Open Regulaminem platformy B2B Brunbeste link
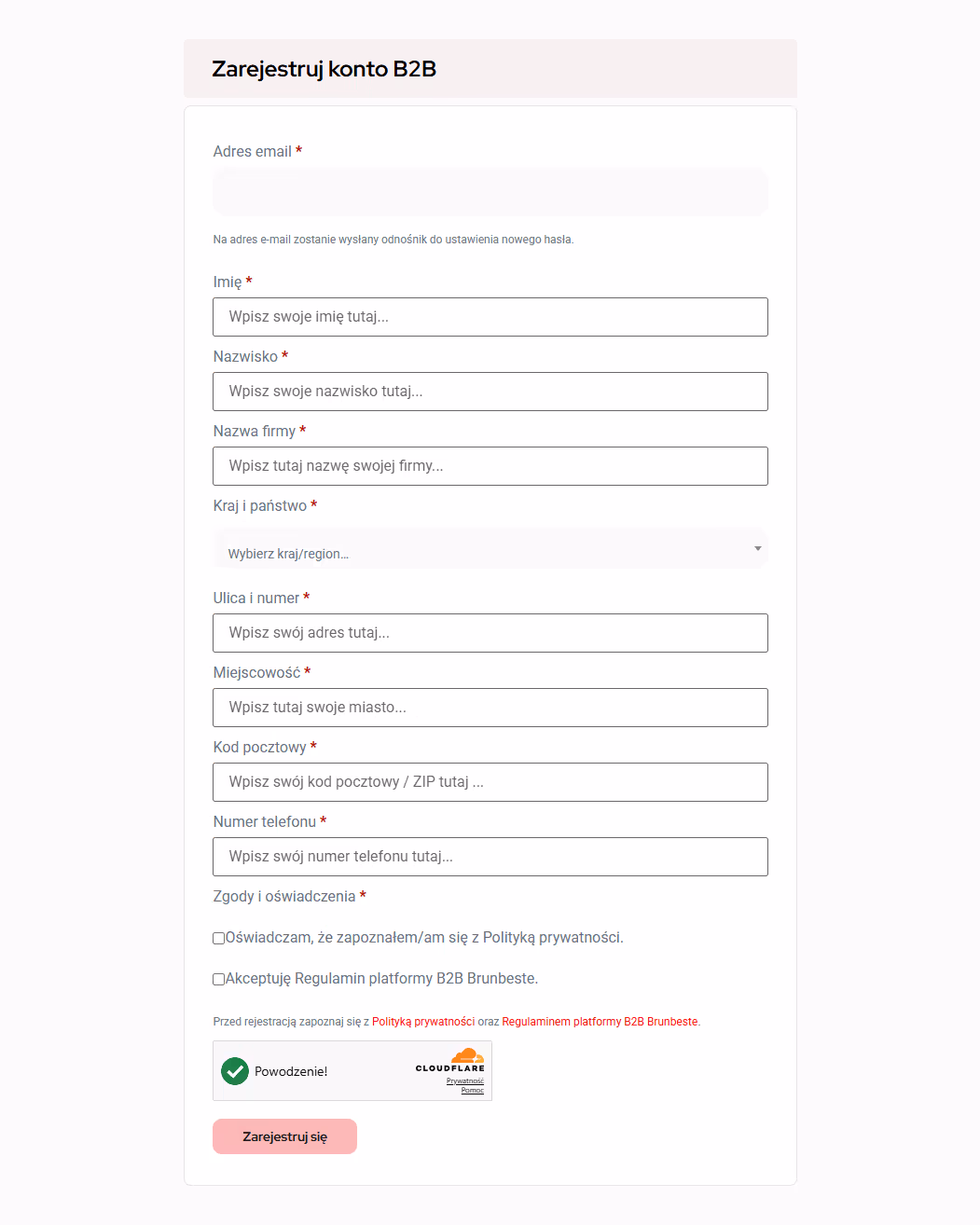 click(600, 1022)
